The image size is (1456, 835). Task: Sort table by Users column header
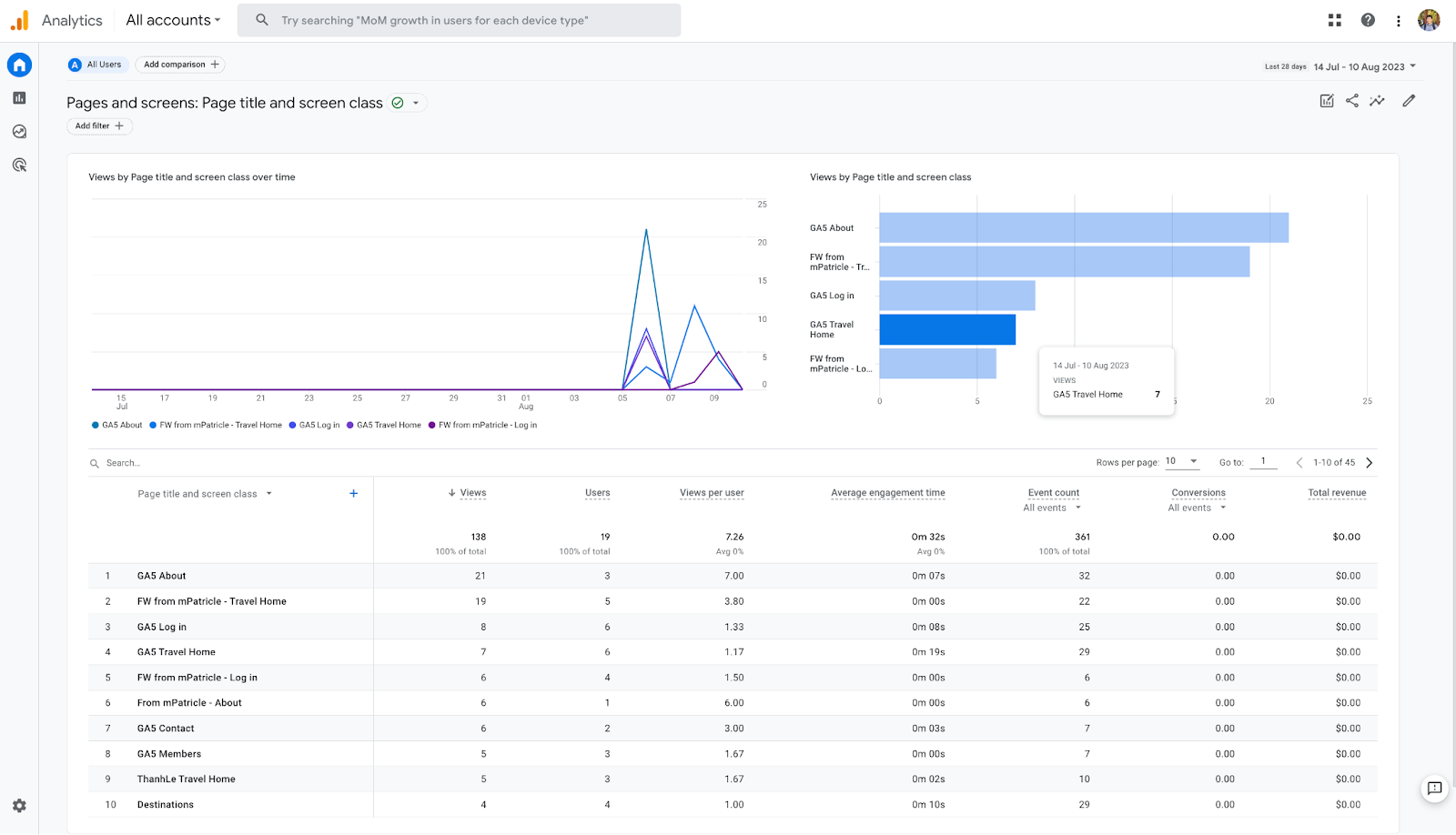pyautogui.click(x=597, y=493)
